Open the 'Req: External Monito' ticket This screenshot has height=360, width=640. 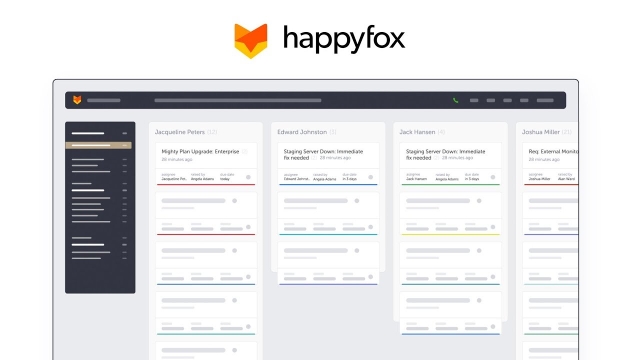pyautogui.click(x=553, y=151)
